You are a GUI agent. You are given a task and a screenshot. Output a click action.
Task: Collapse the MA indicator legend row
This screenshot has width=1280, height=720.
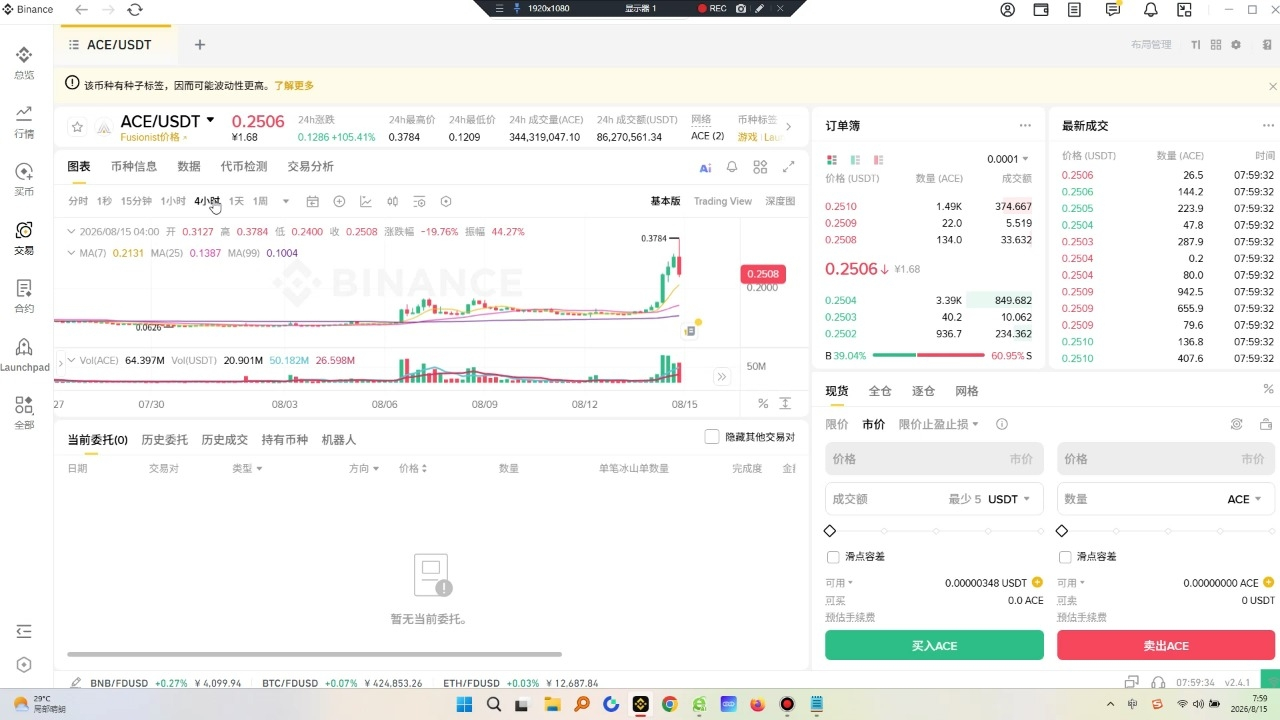71,253
